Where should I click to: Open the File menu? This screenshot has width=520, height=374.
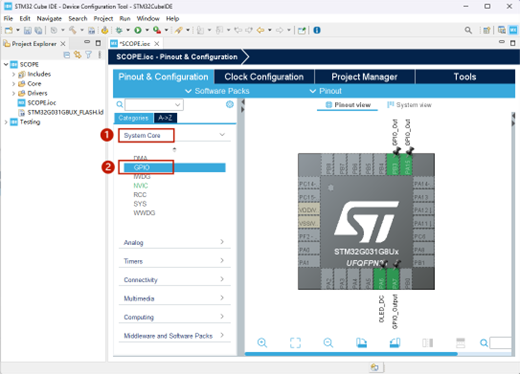[8, 18]
